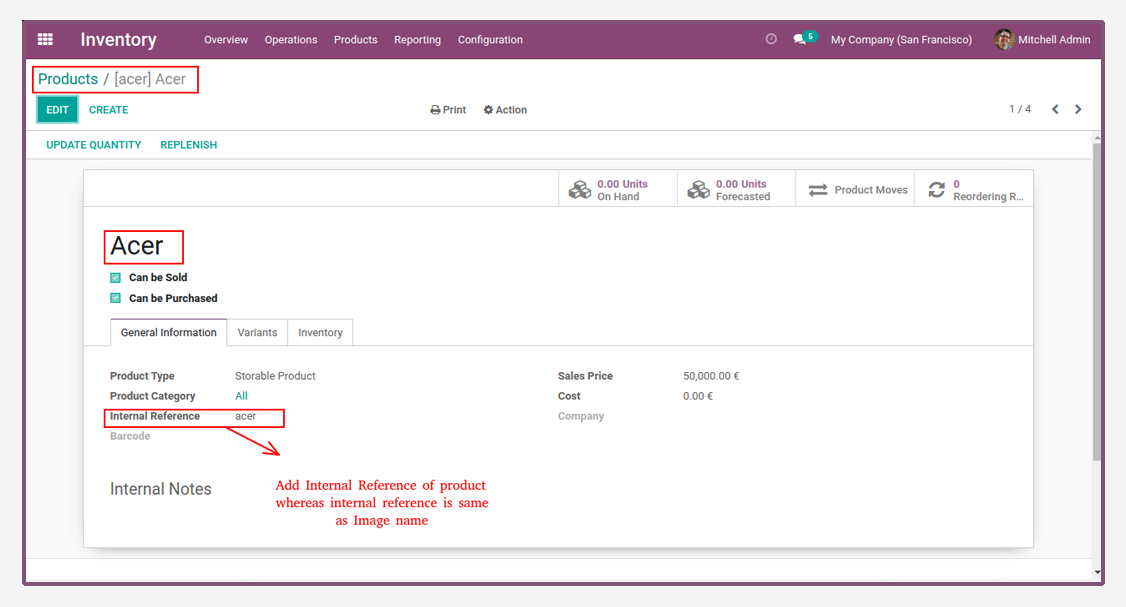Screen dimensions: 1126x607
Task: Click the CREATE button
Action: click(x=108, y=110)
